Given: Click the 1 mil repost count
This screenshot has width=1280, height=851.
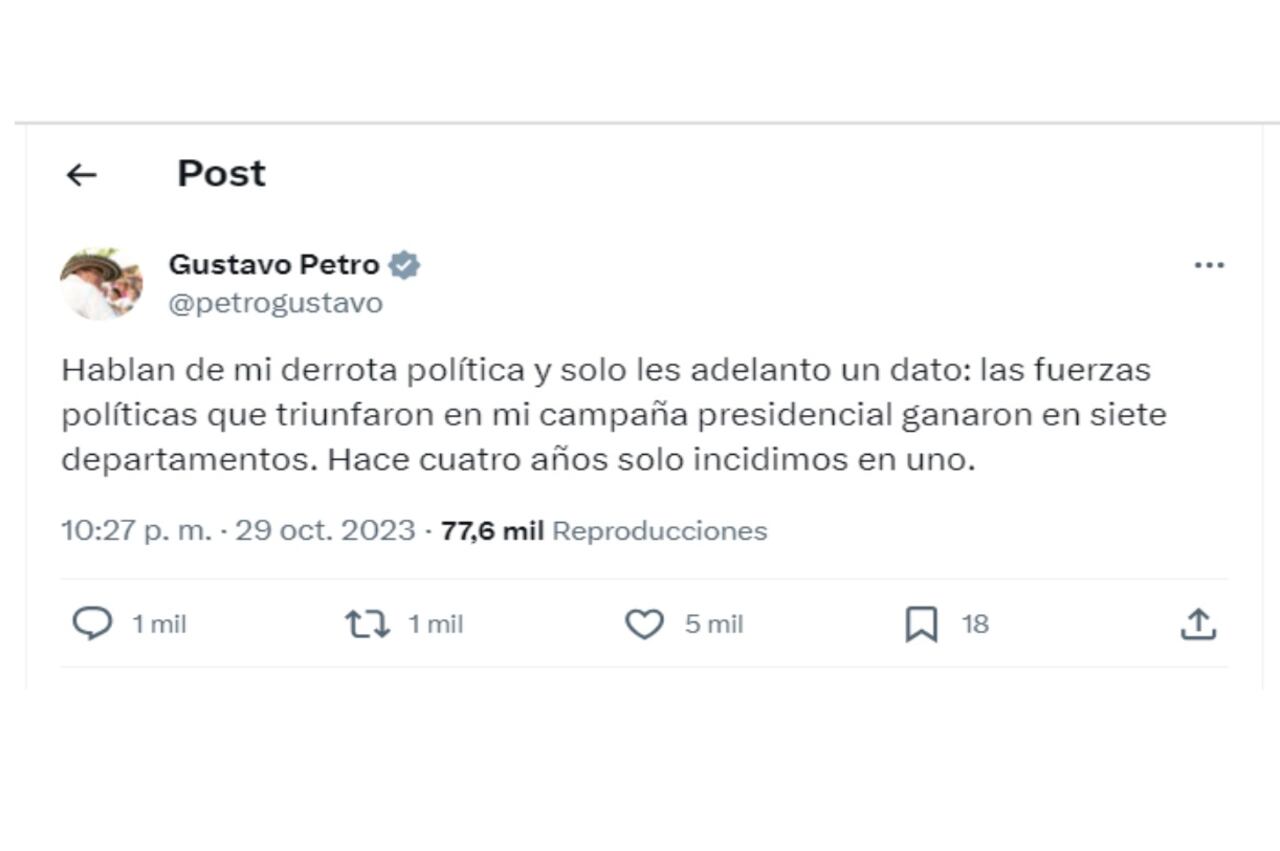Looking at the screenshot, I should 434,624.
